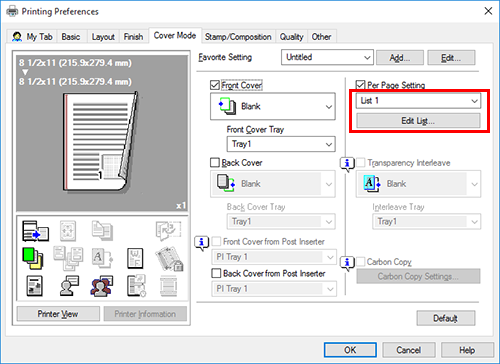Click the single-user authentication icon
Viewport: 500px width, 364px height.
coord(69,286)
